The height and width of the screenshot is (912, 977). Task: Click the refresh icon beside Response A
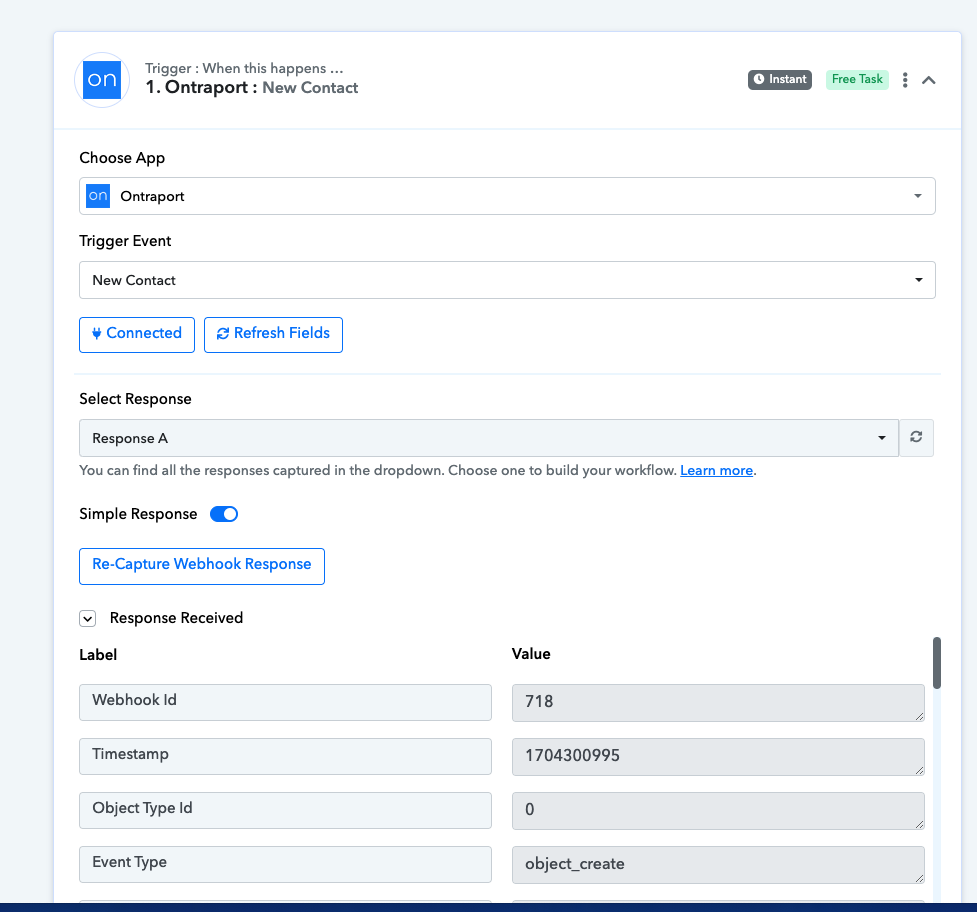[916, 437]
